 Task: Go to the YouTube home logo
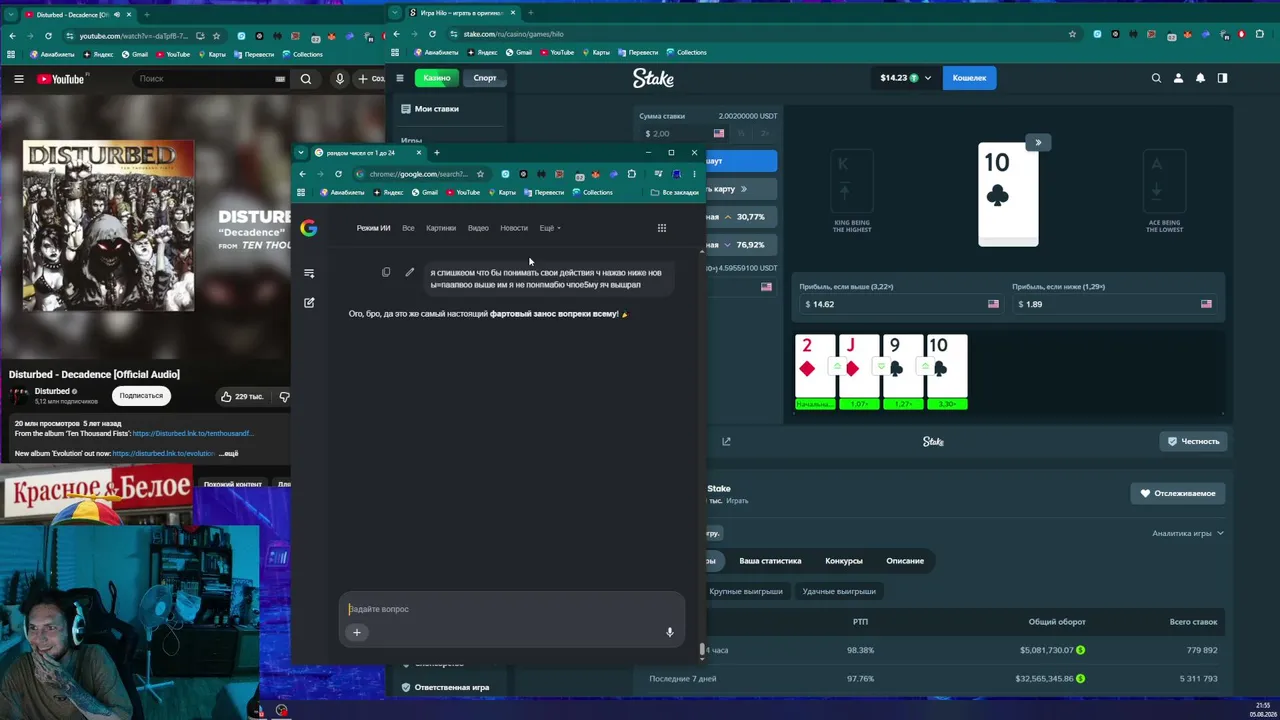(x=61, y=79)
